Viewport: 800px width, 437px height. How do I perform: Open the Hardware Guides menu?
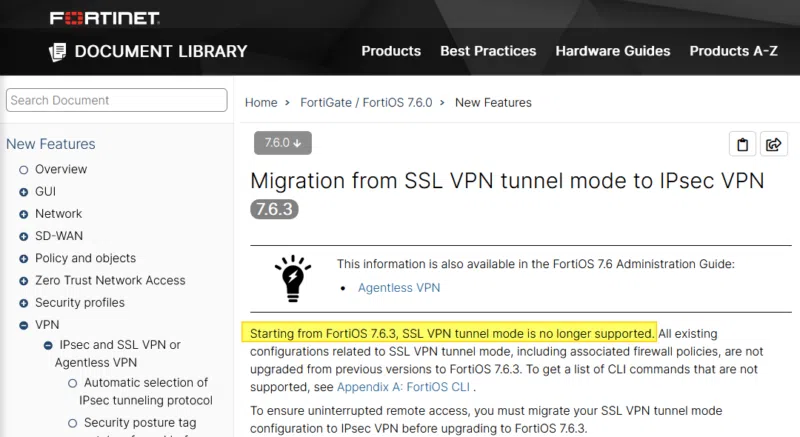pyautogui.click(x=613, y=51)
